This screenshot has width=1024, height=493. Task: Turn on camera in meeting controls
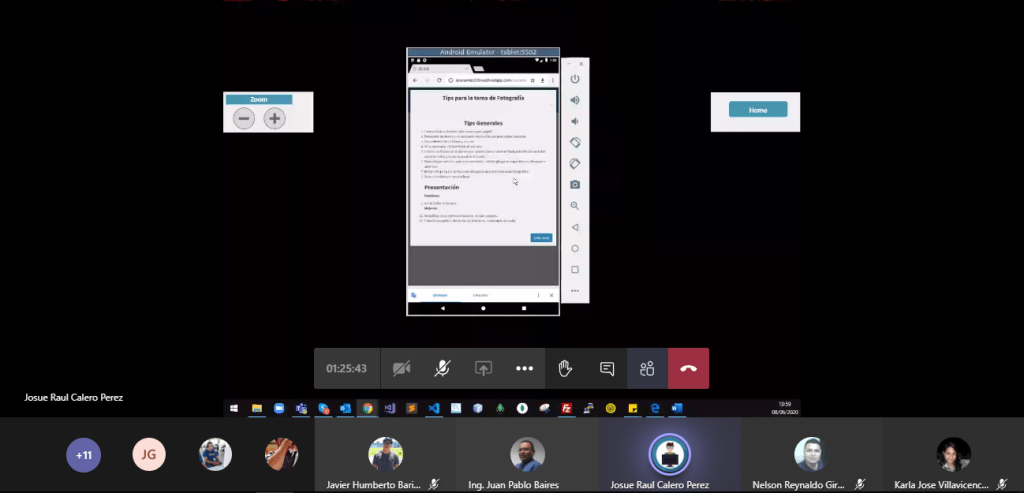[402, 368]
